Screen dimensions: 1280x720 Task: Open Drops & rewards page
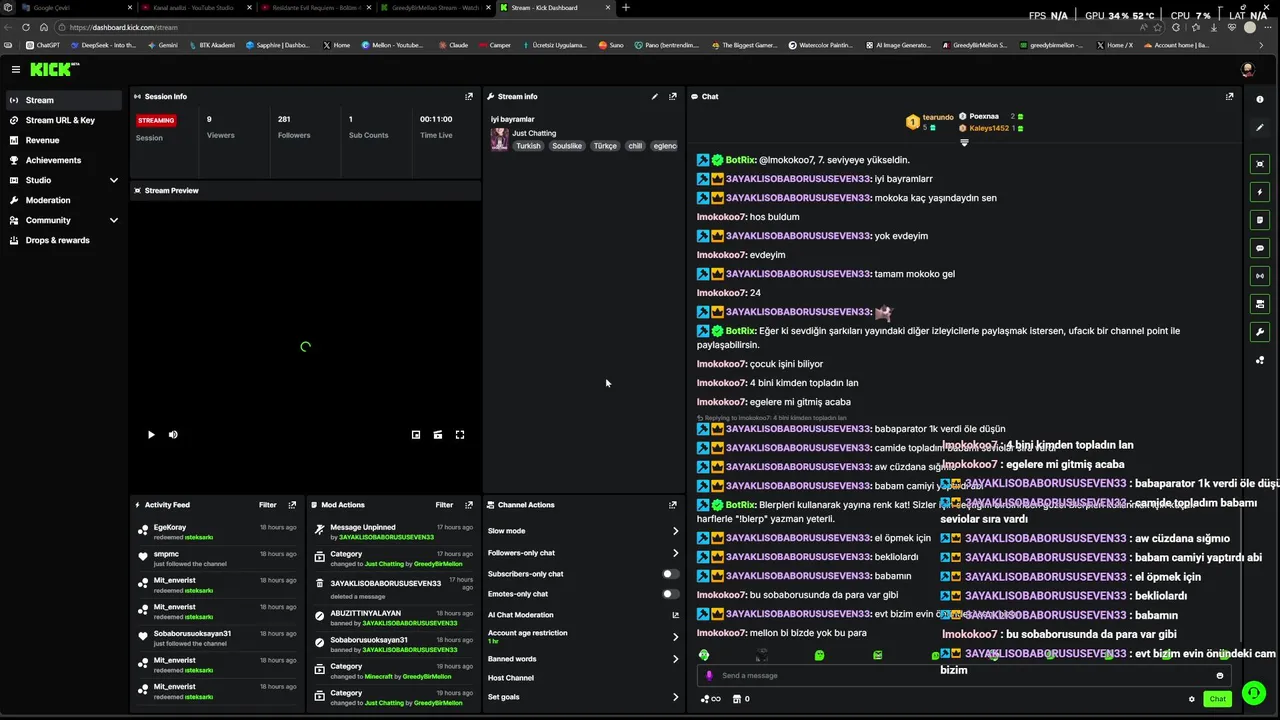[x=64, y=240]
